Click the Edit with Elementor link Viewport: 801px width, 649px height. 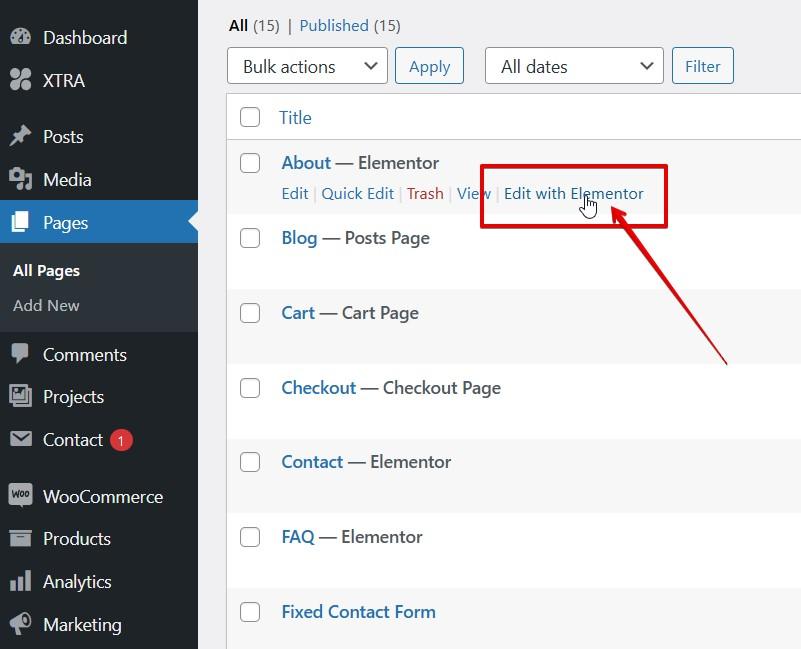point(573,194)
